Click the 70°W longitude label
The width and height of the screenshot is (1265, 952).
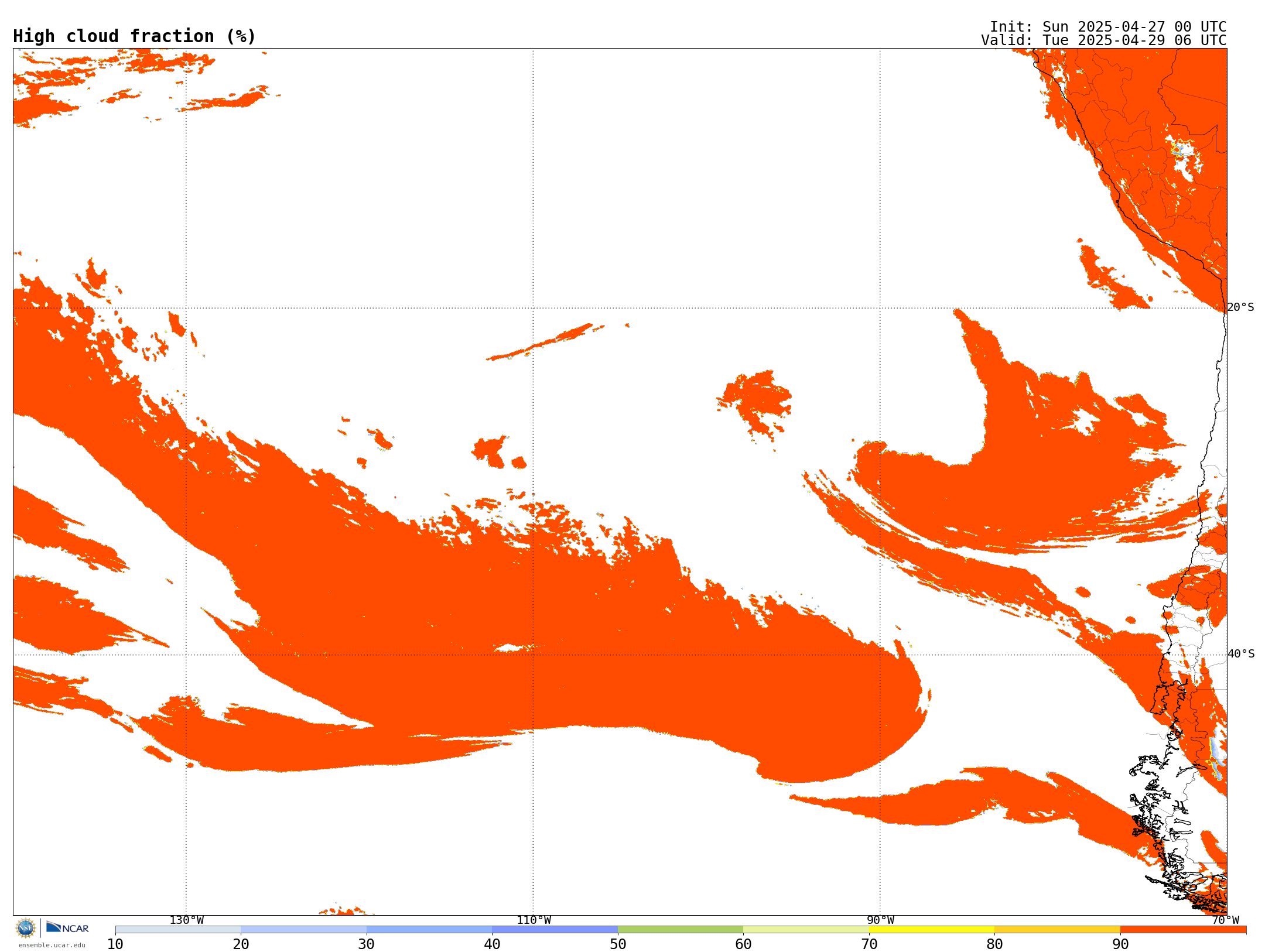click(1225, 920)
